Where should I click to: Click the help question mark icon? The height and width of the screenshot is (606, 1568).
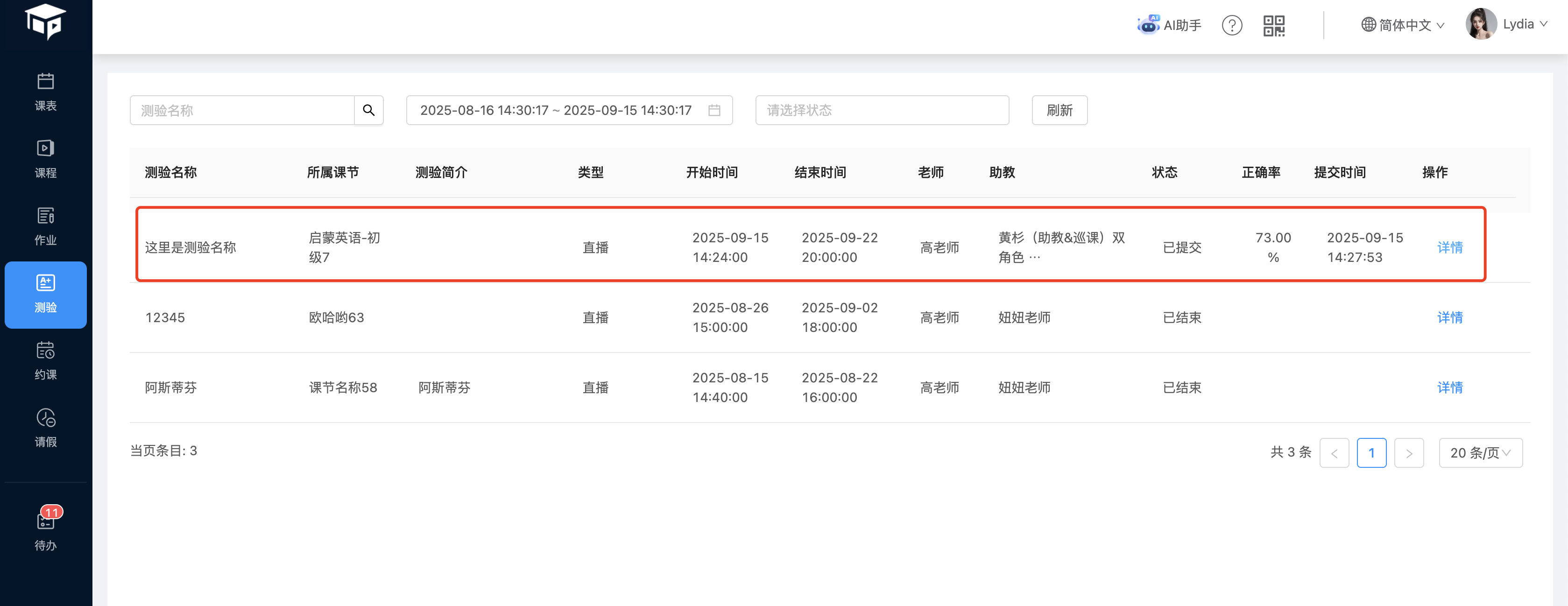pos(1231,26)
